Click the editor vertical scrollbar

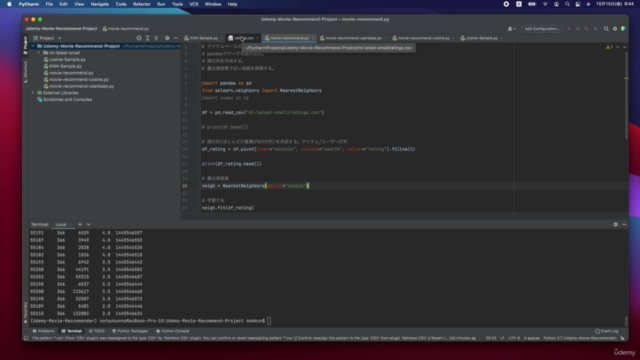coord(626,95)
